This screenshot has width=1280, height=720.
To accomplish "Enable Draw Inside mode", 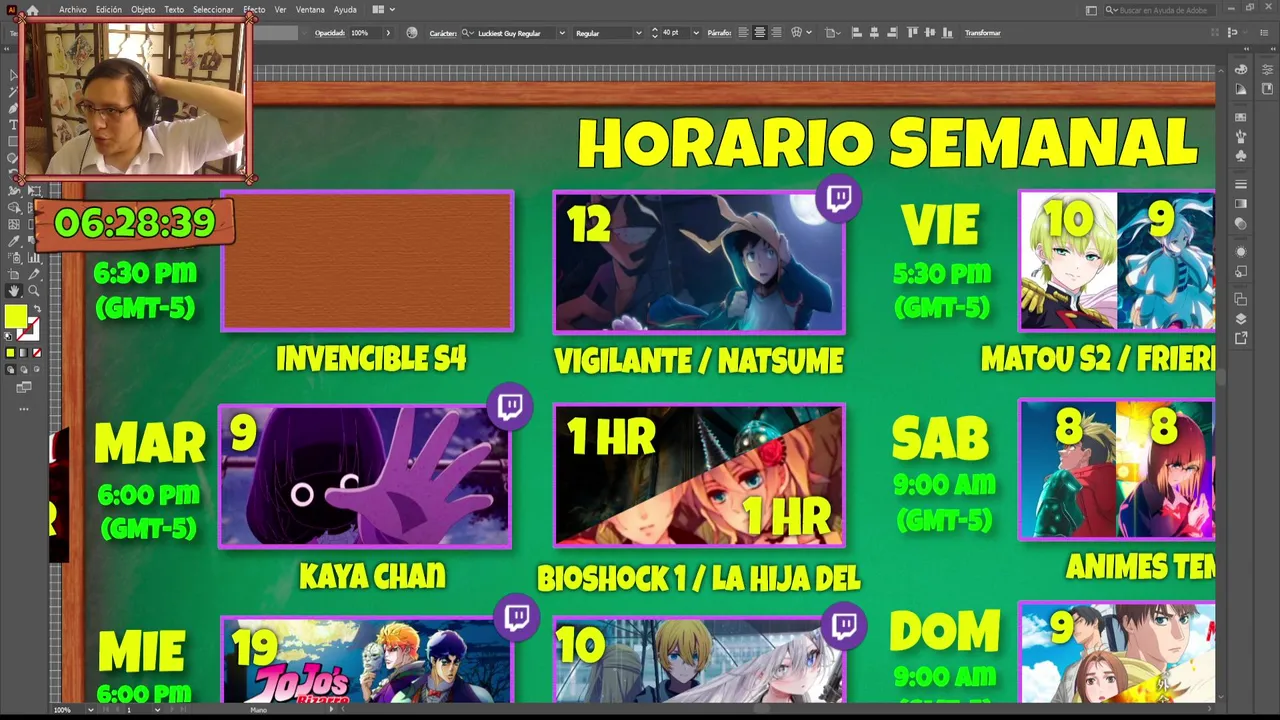I will (x=37, y=369).
